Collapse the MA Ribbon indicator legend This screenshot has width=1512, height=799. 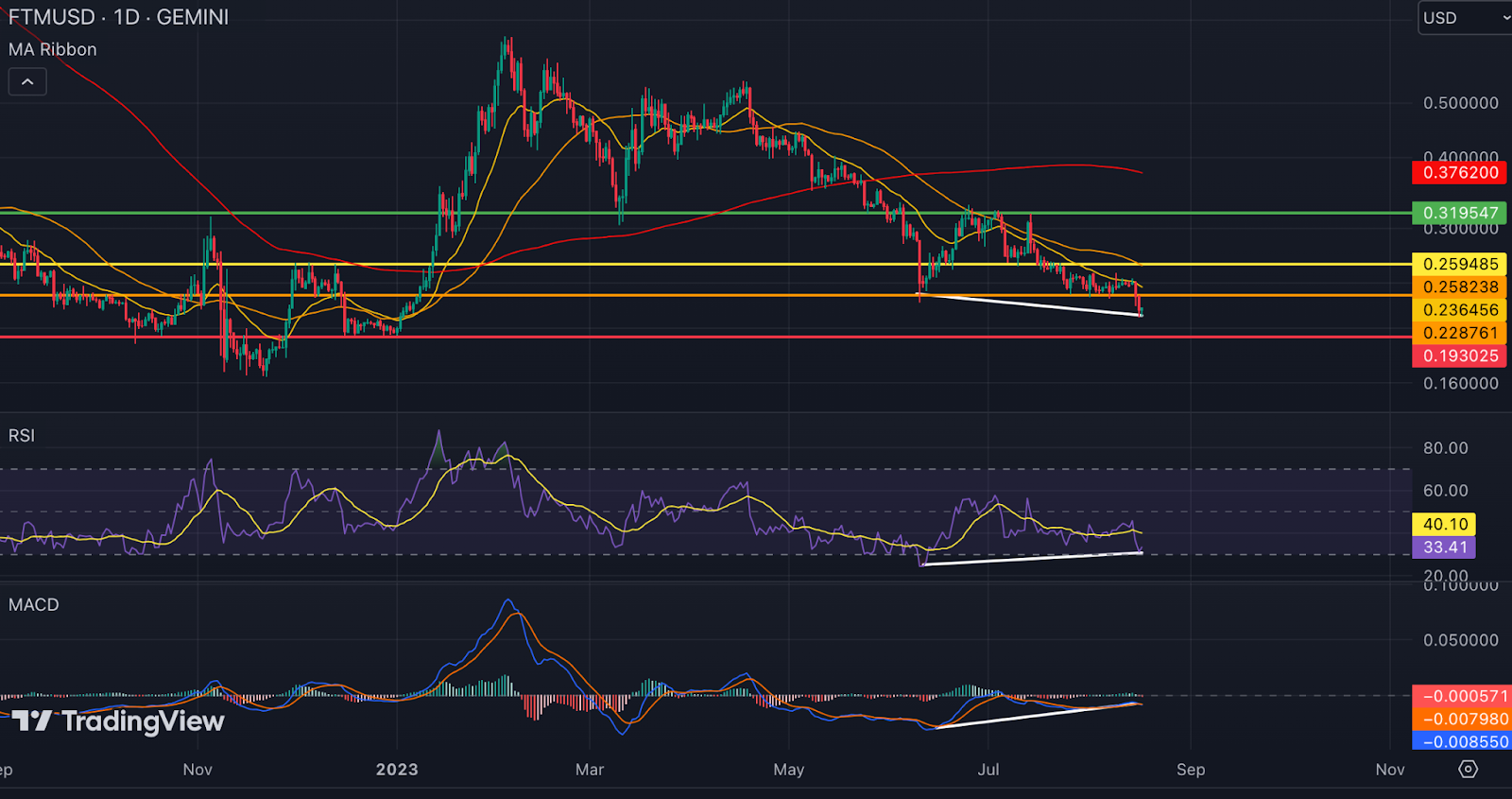tap(27, 82)
